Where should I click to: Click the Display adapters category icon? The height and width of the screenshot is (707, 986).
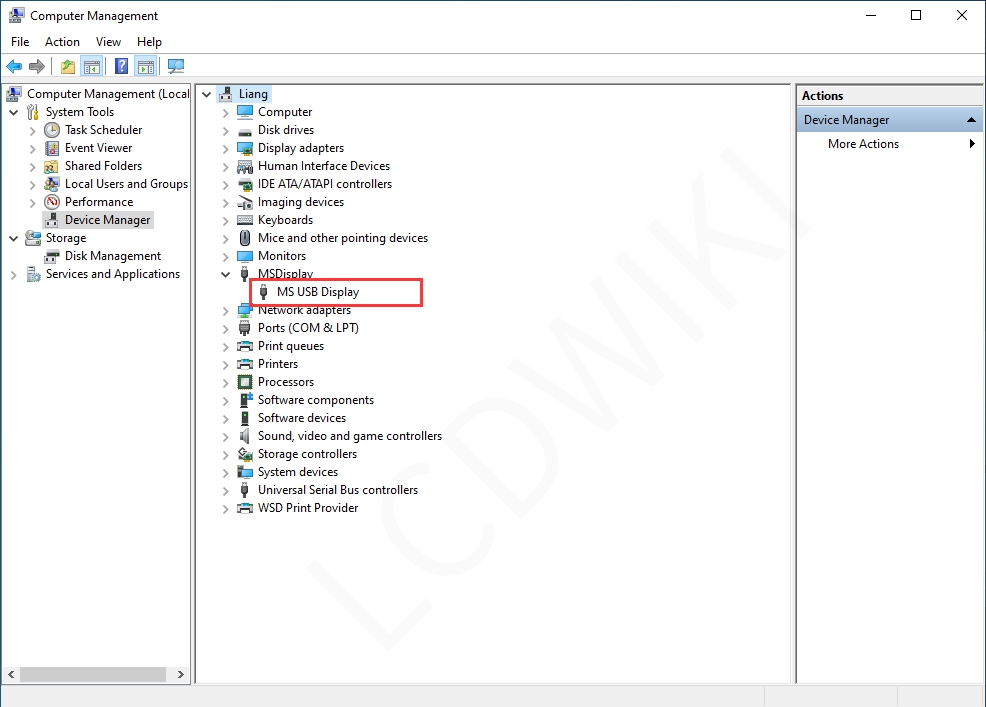[x=245, y=148]
